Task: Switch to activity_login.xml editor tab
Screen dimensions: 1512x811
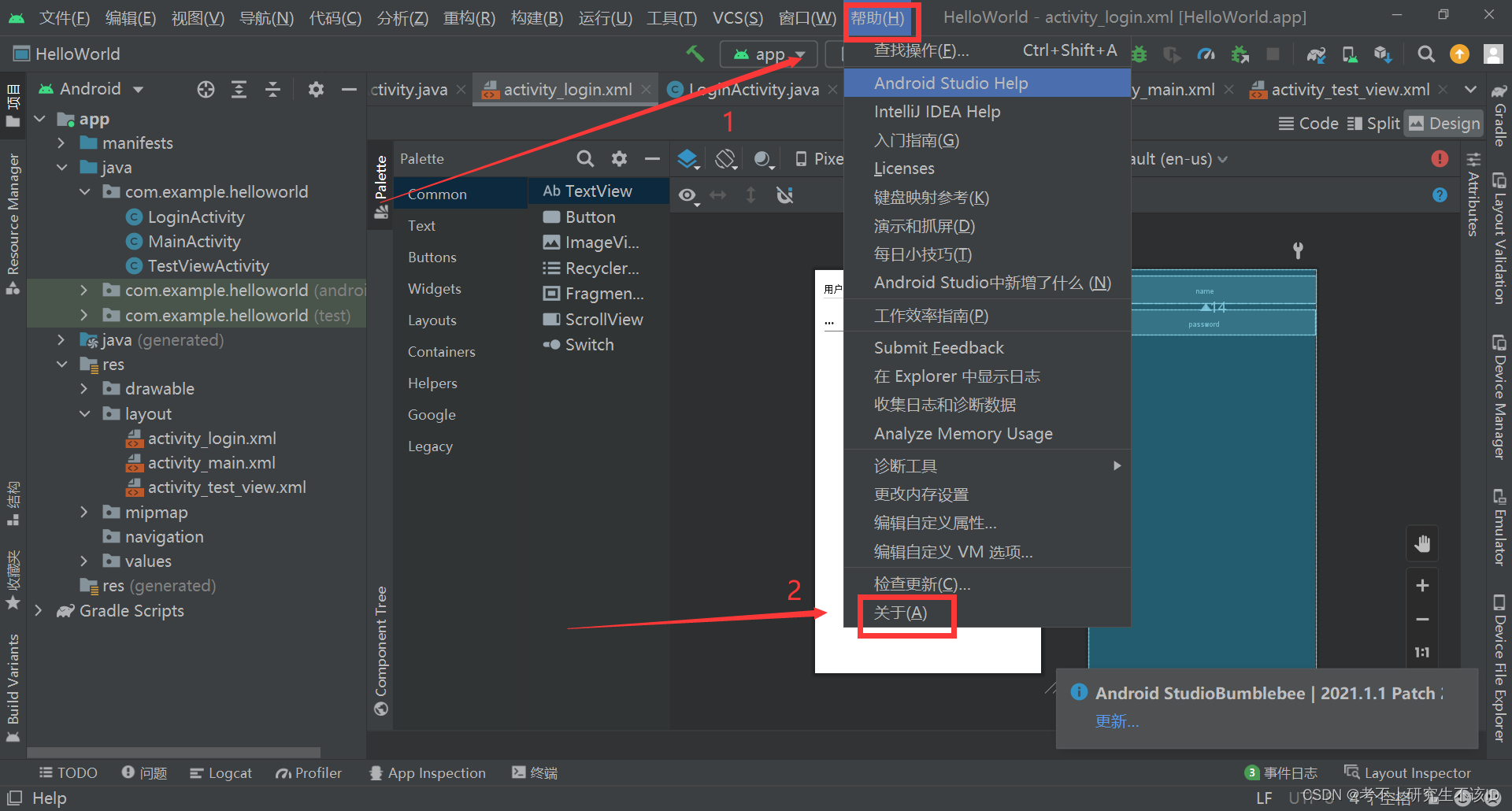Action: [x=567, y=90]
